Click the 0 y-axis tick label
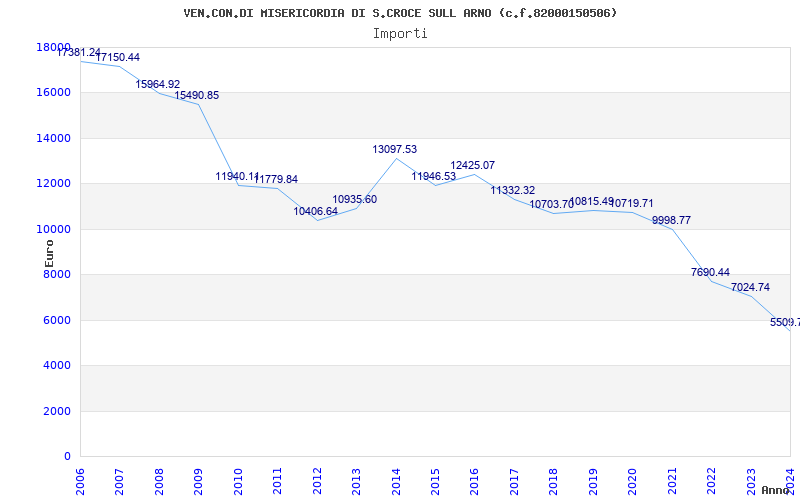The width and height of the screenshot is (800, 500). pos(67,457)
